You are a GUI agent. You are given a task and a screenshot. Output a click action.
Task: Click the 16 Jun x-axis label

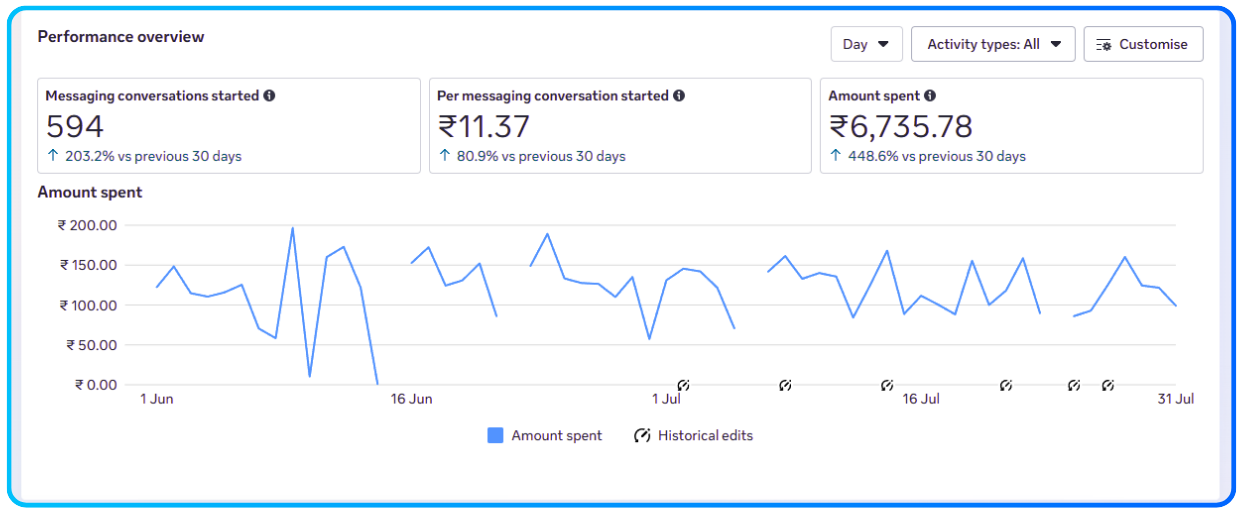[411, 399]
